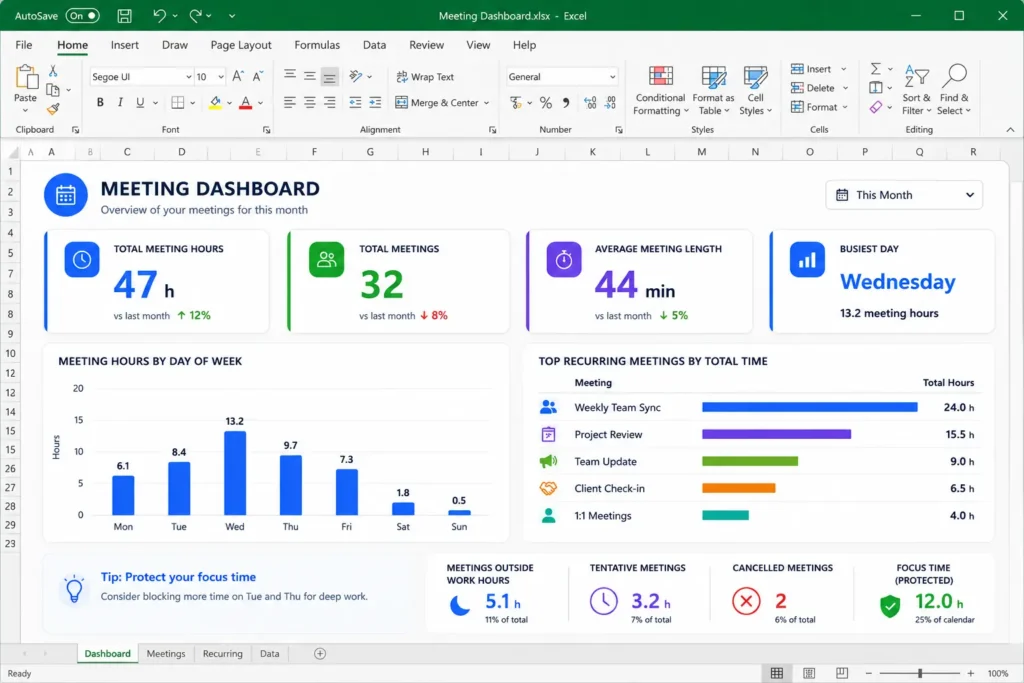
Task: Toggle Italic formatting
Action: (x=120, y=103)
